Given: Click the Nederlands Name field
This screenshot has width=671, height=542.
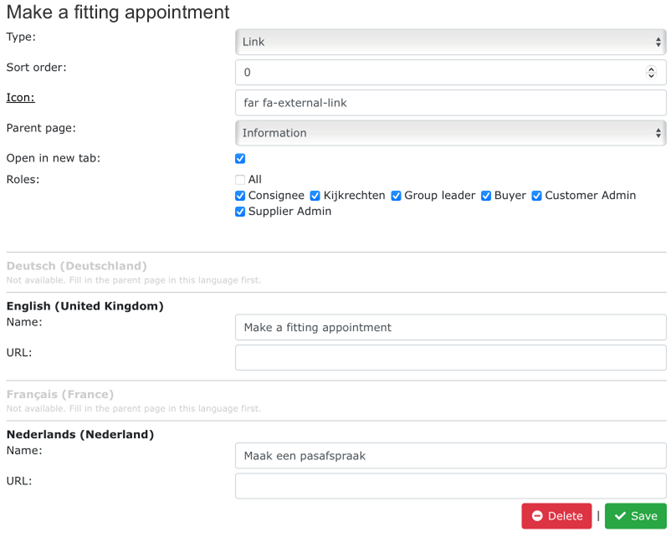Looking at the screenshot, I should (x=450, y=455).
